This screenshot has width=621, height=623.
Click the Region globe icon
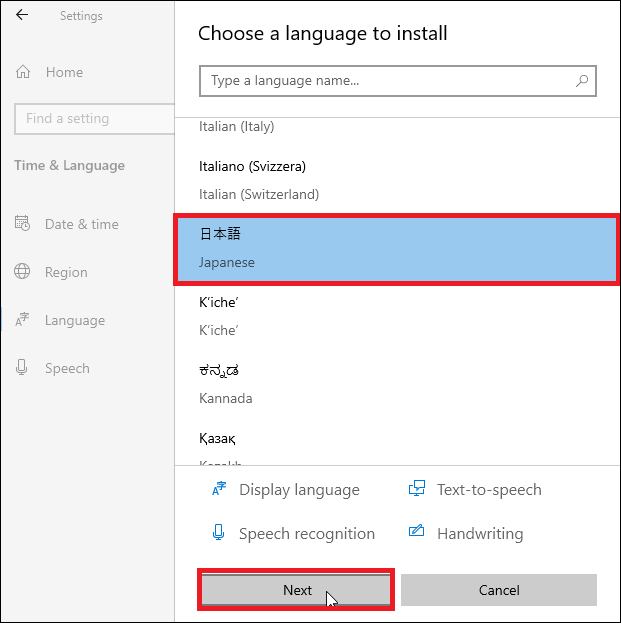(22, 272)
